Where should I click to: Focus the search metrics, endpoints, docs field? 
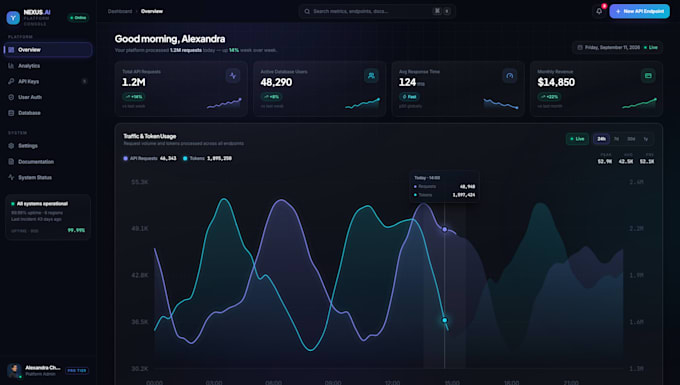pos(376,11)
